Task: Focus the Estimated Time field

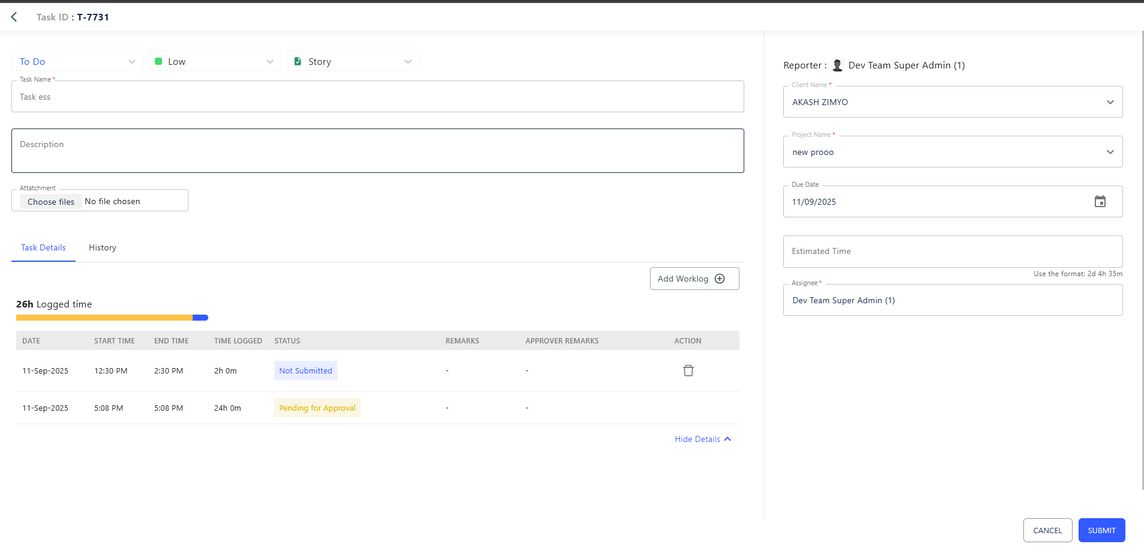Action: 951,251
